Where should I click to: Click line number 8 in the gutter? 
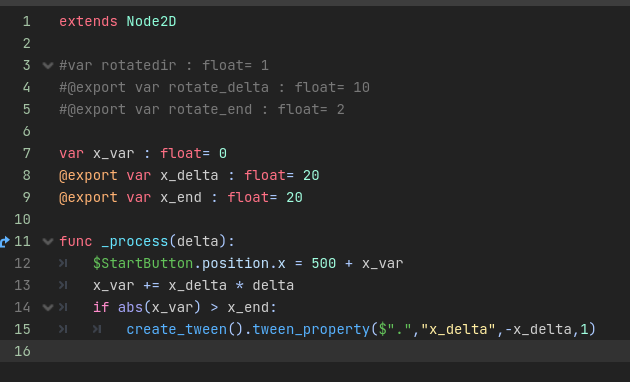[27, 176]
